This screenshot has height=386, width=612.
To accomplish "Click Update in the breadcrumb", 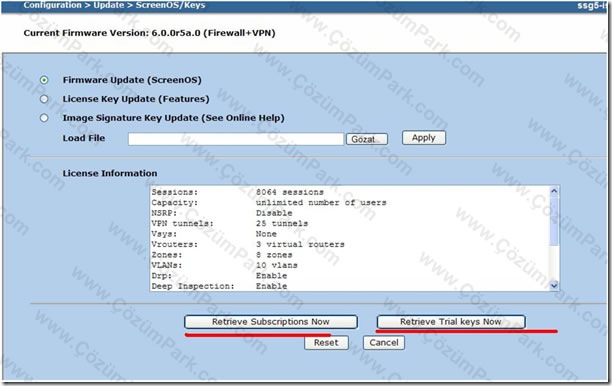I will click(109, 5).
